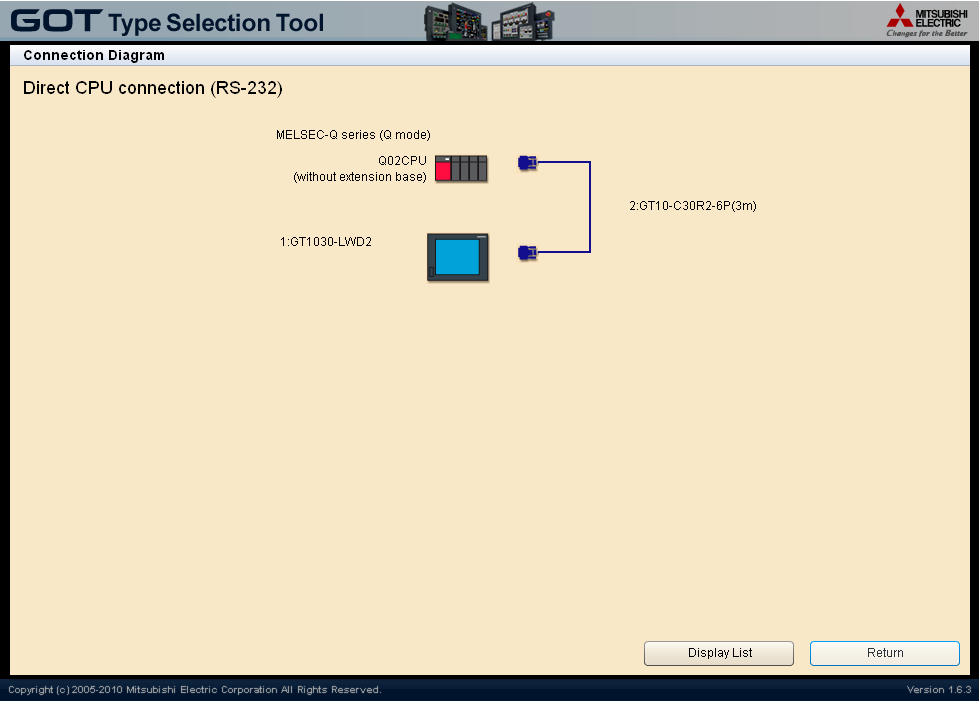Image resolution: width=979 pixels, height=701 pixels.
Task: Click the 1:GT1030-LWD2 label
Action: [x=325, y=242]
